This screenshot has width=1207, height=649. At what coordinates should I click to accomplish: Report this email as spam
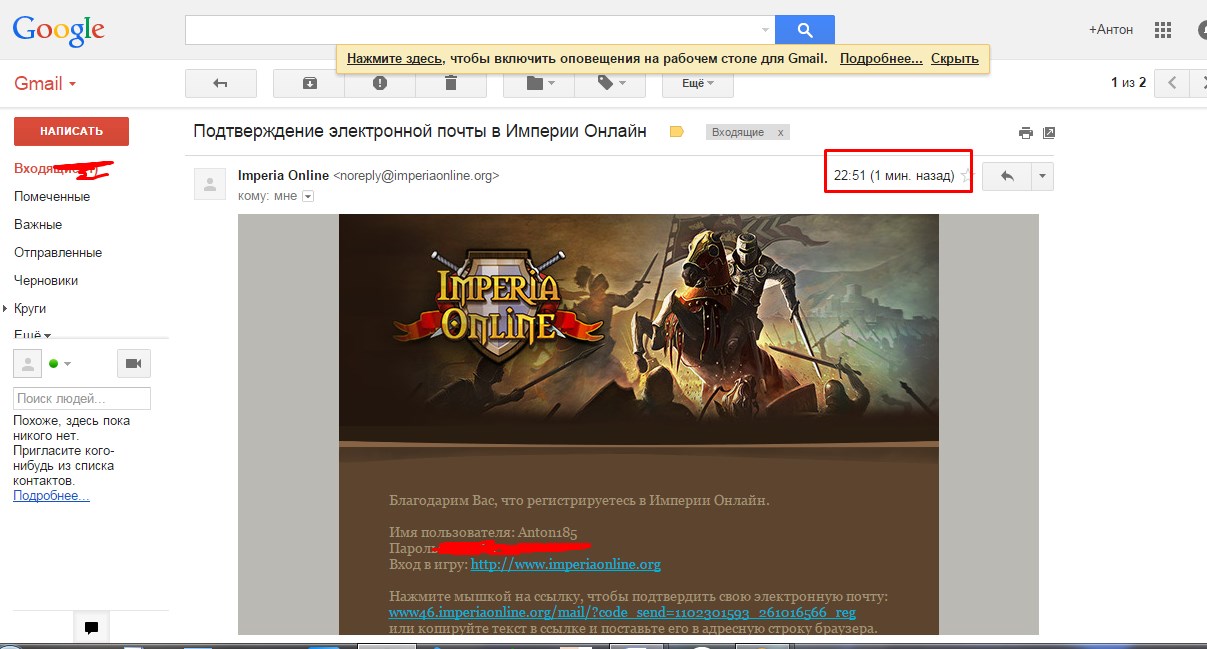(380, 83)
